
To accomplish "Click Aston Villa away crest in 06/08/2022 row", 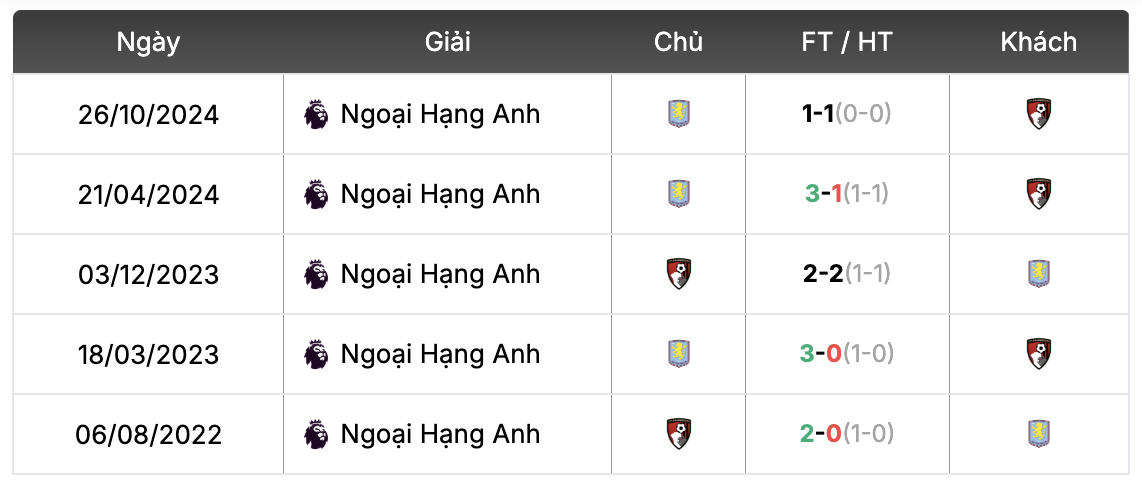I will 1039,435.
